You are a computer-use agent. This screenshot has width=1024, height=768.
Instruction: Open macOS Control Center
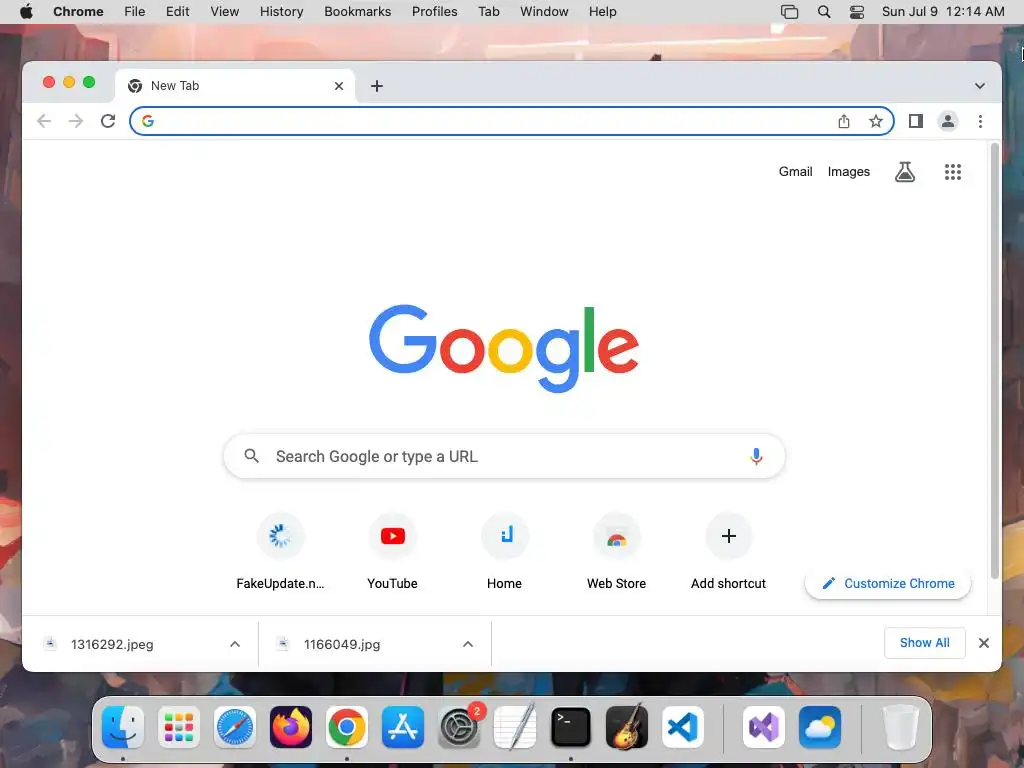pos(857,12)
